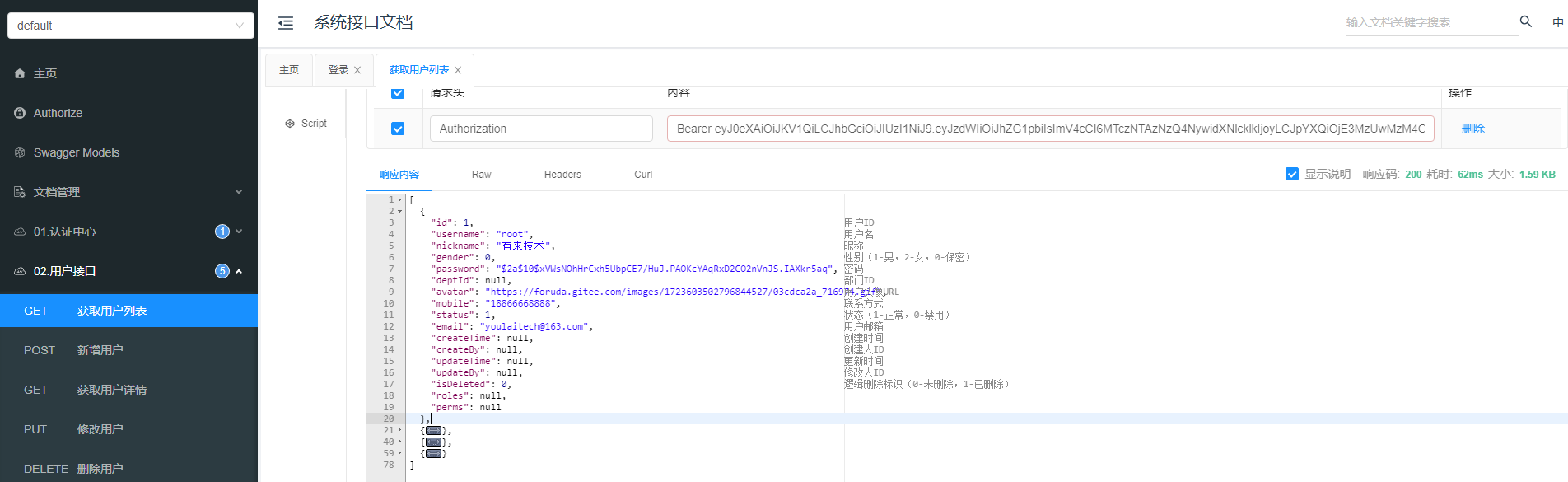Click the 中 language switch

click(x=1557, y=22)
